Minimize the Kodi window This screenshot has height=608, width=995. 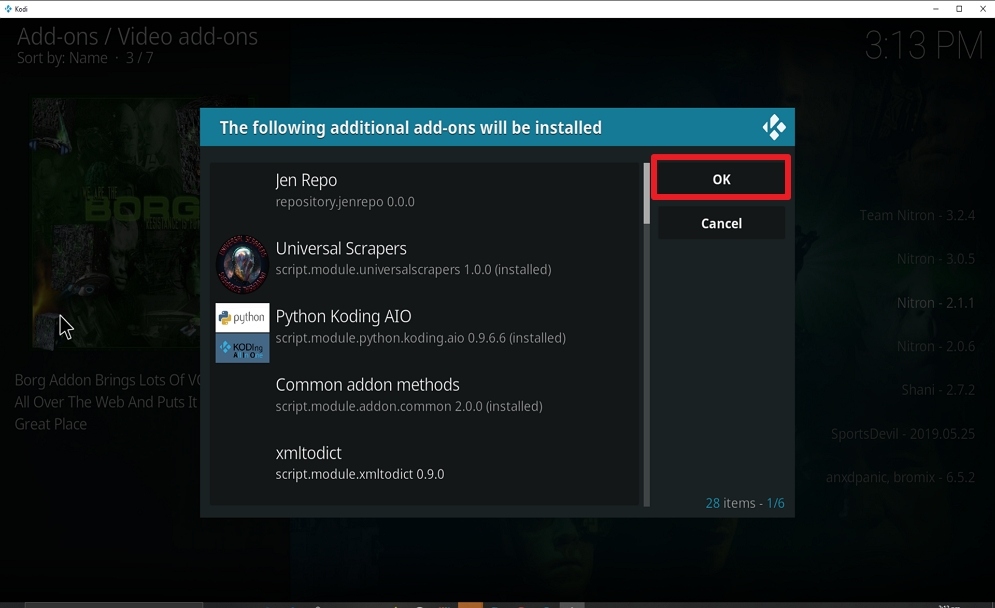tap(935, 8)
